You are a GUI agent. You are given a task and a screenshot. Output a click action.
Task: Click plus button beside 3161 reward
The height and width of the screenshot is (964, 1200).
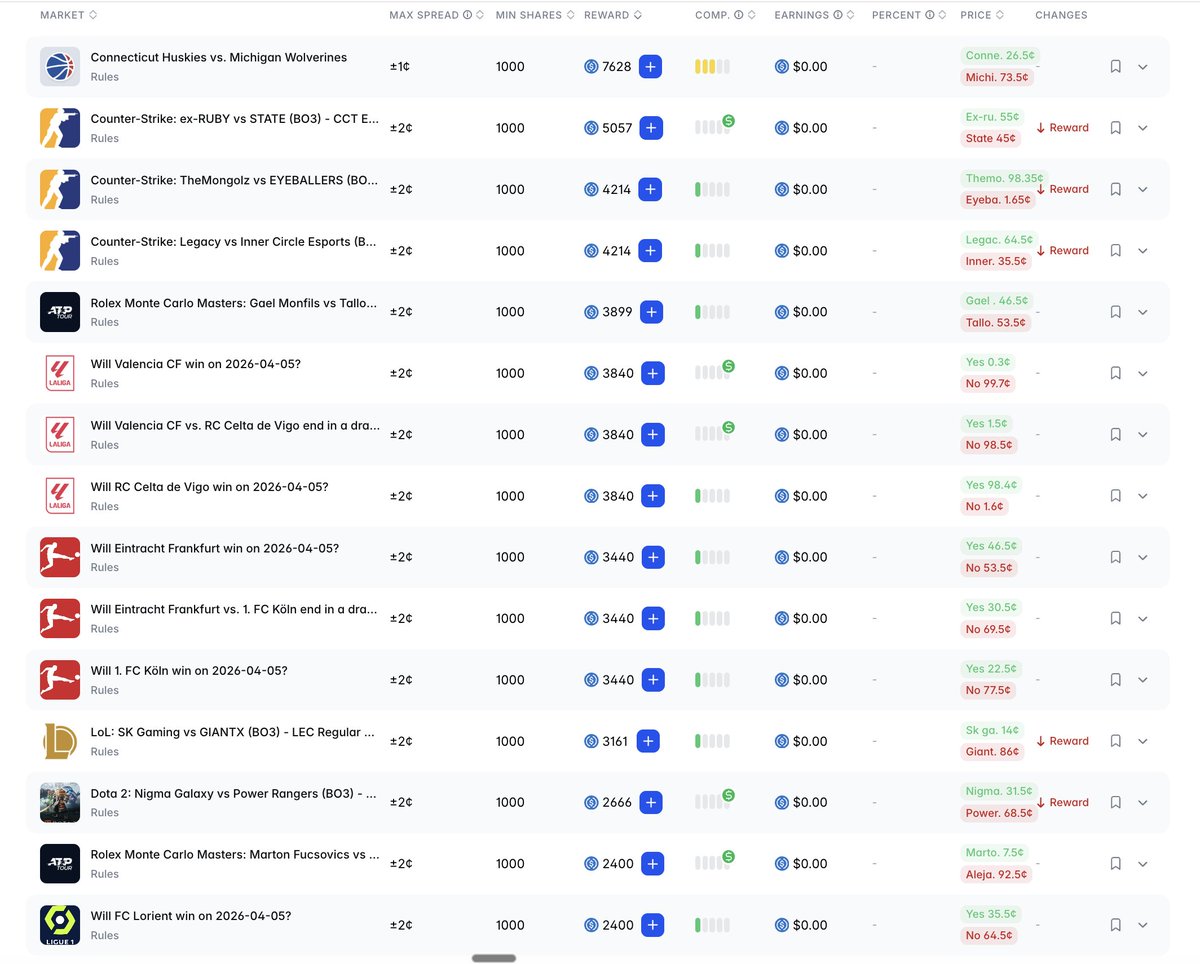click(x=648, y=741)
